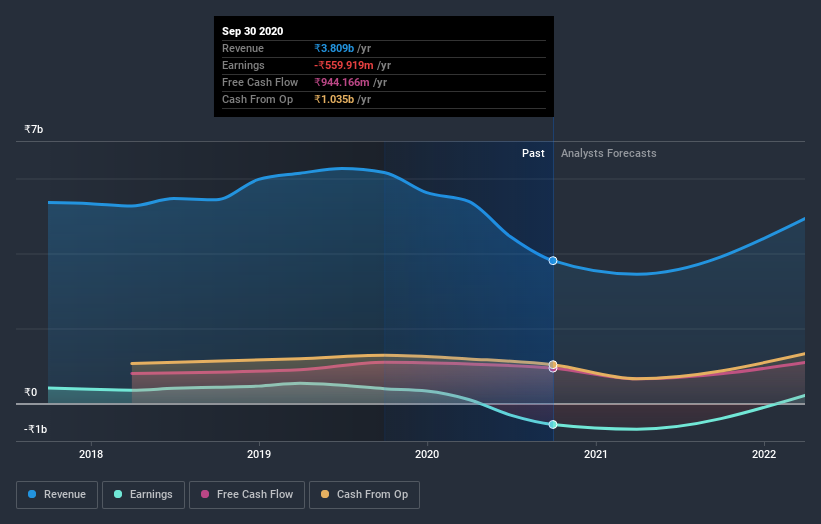This screenshot has width=821, height=524.
Task: Click the Earnings row label in tooltip
Action: point(243,65)
